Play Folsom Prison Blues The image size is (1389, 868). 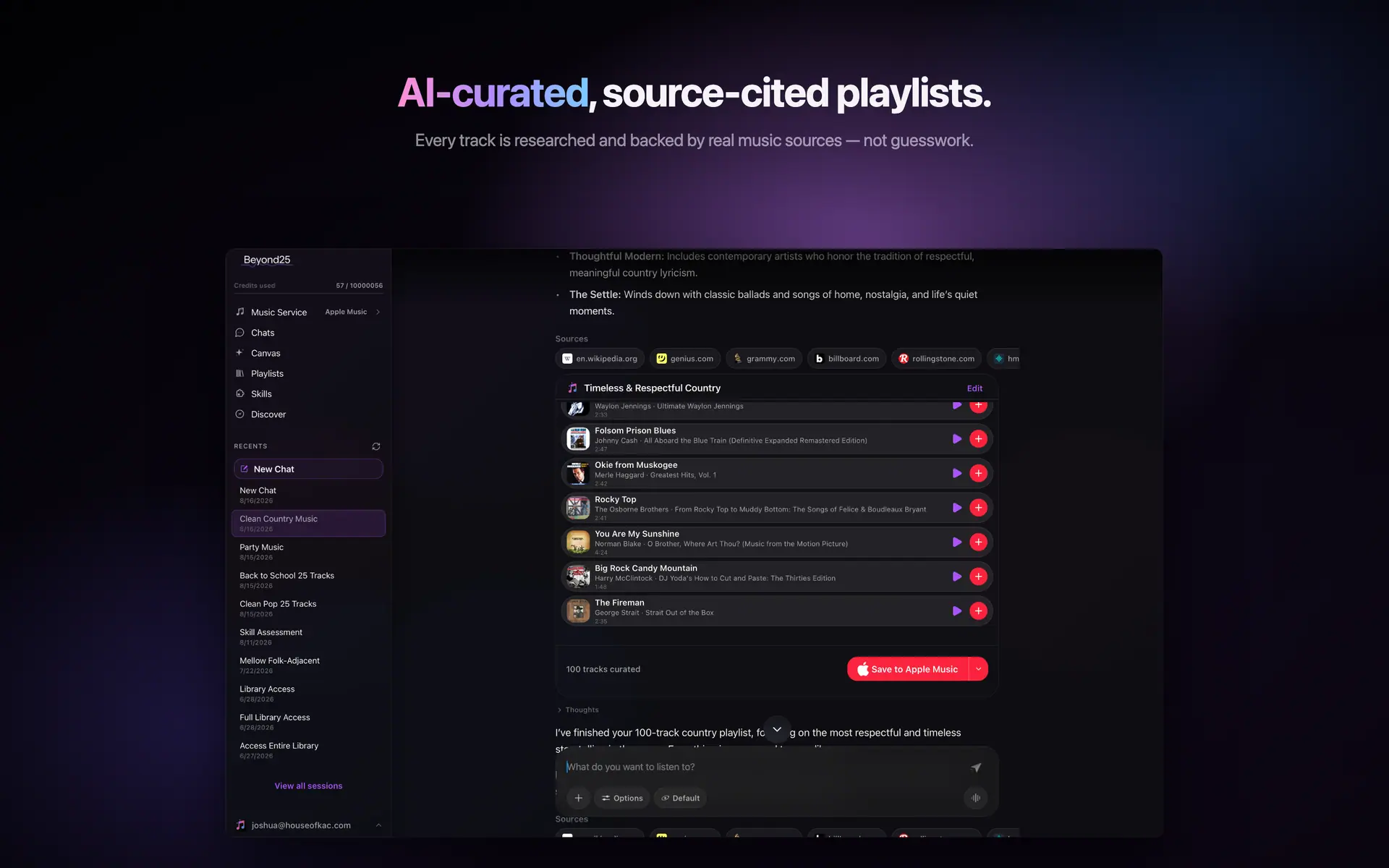coord(956,439)
